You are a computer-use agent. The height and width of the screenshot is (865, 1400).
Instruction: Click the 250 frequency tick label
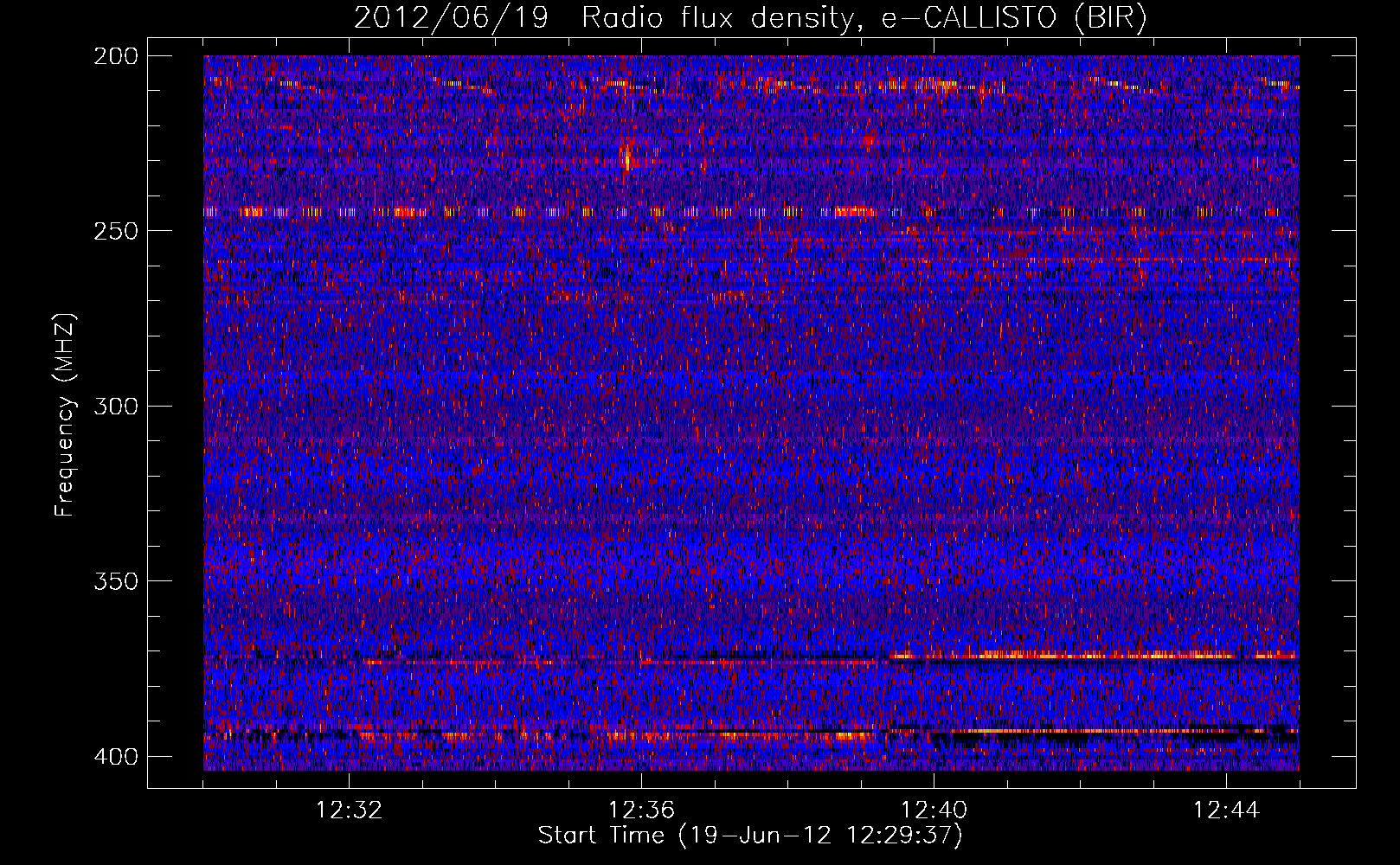click(x=115, y=230)
